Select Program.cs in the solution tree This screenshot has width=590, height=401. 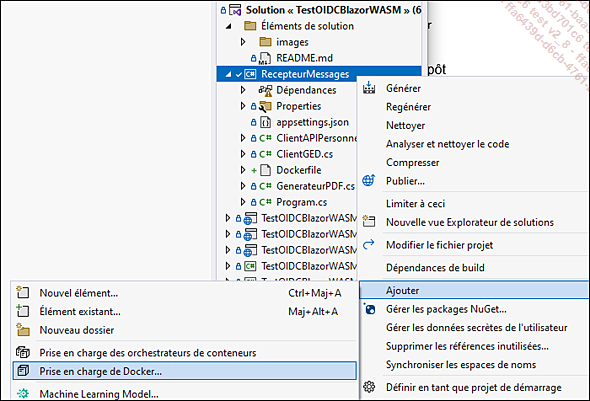pos(301,202)
